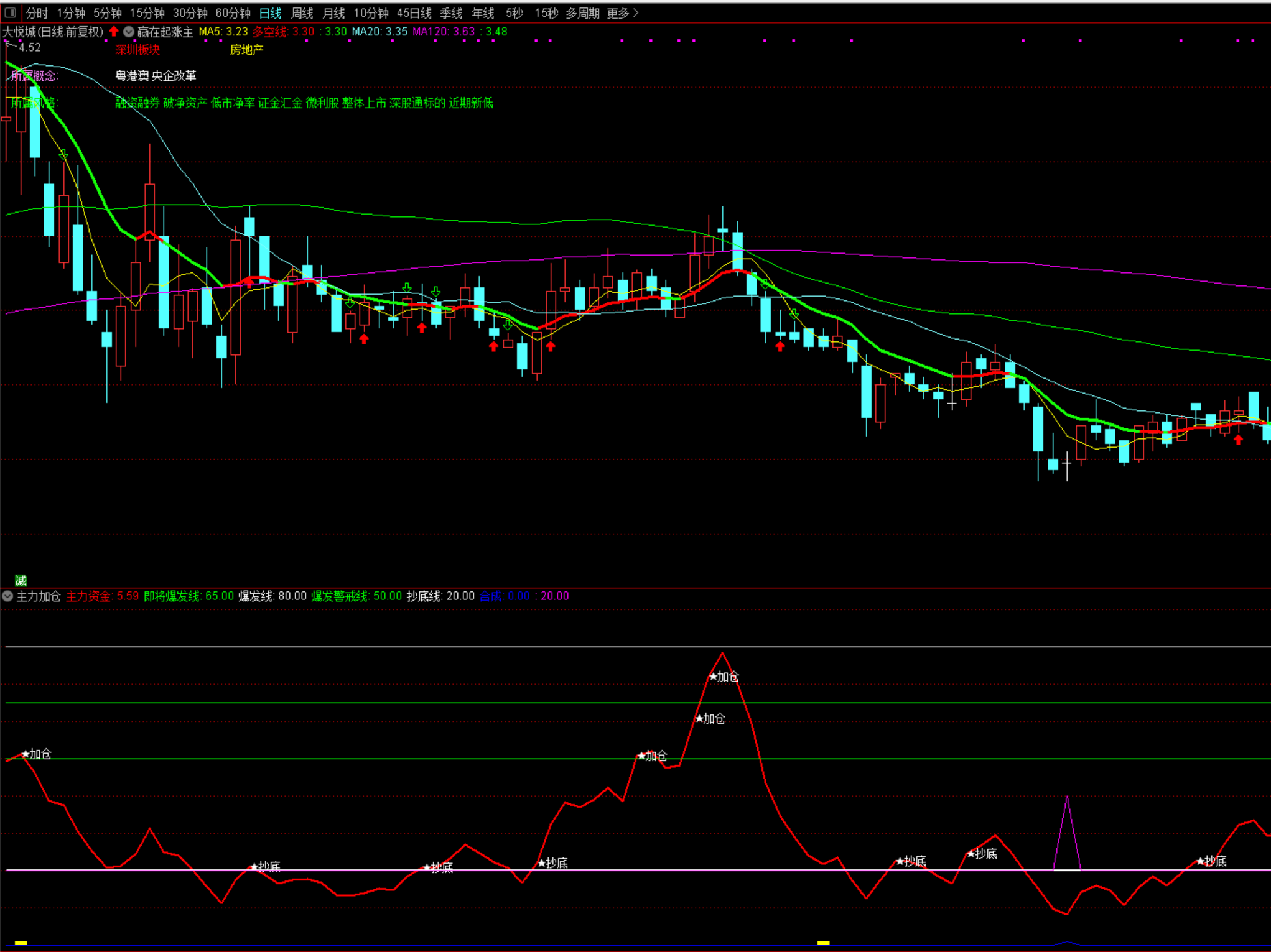The image size is (1271, 952).
Task: Switch to the 5分钟 period
Action: tap(108, 13)
